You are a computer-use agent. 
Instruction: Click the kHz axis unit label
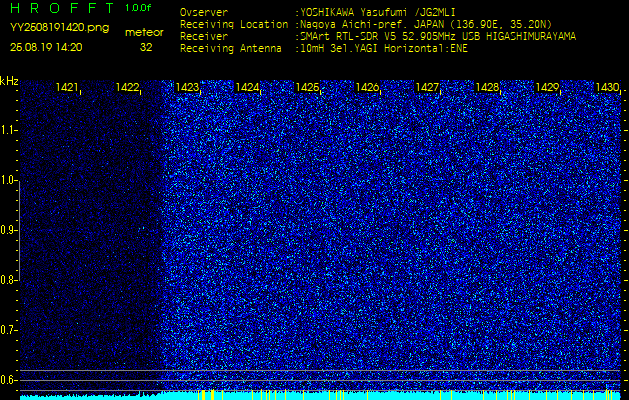point(9,81)
